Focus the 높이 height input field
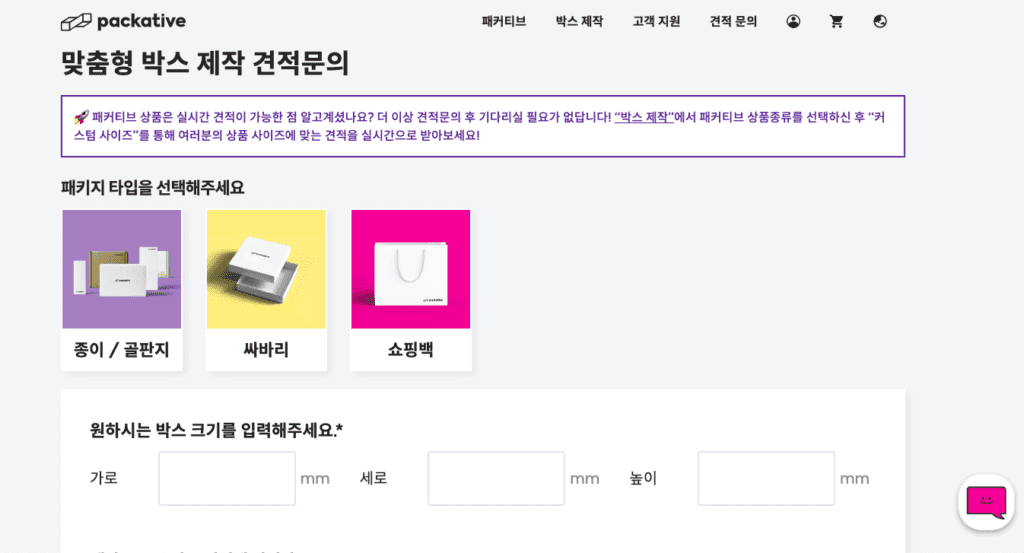The image size is (1024, 553). tap(766, 478)
